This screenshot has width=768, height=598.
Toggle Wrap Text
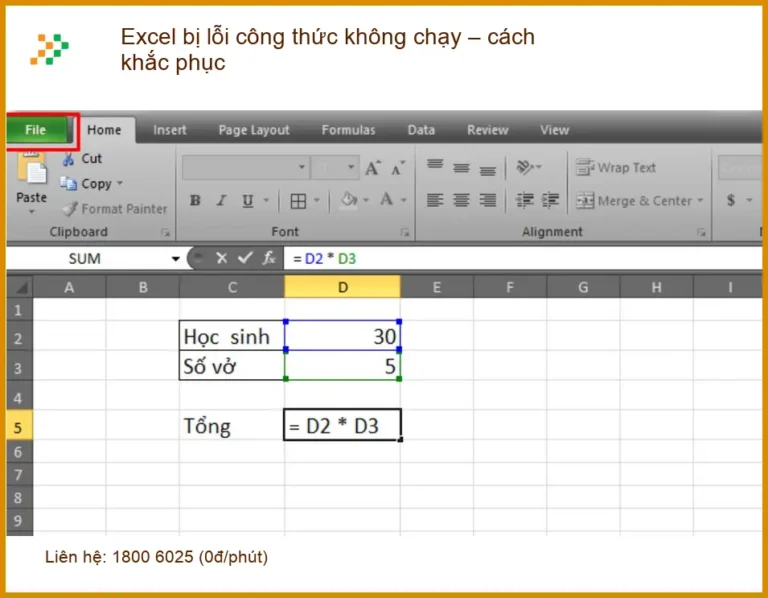[616, 167]
